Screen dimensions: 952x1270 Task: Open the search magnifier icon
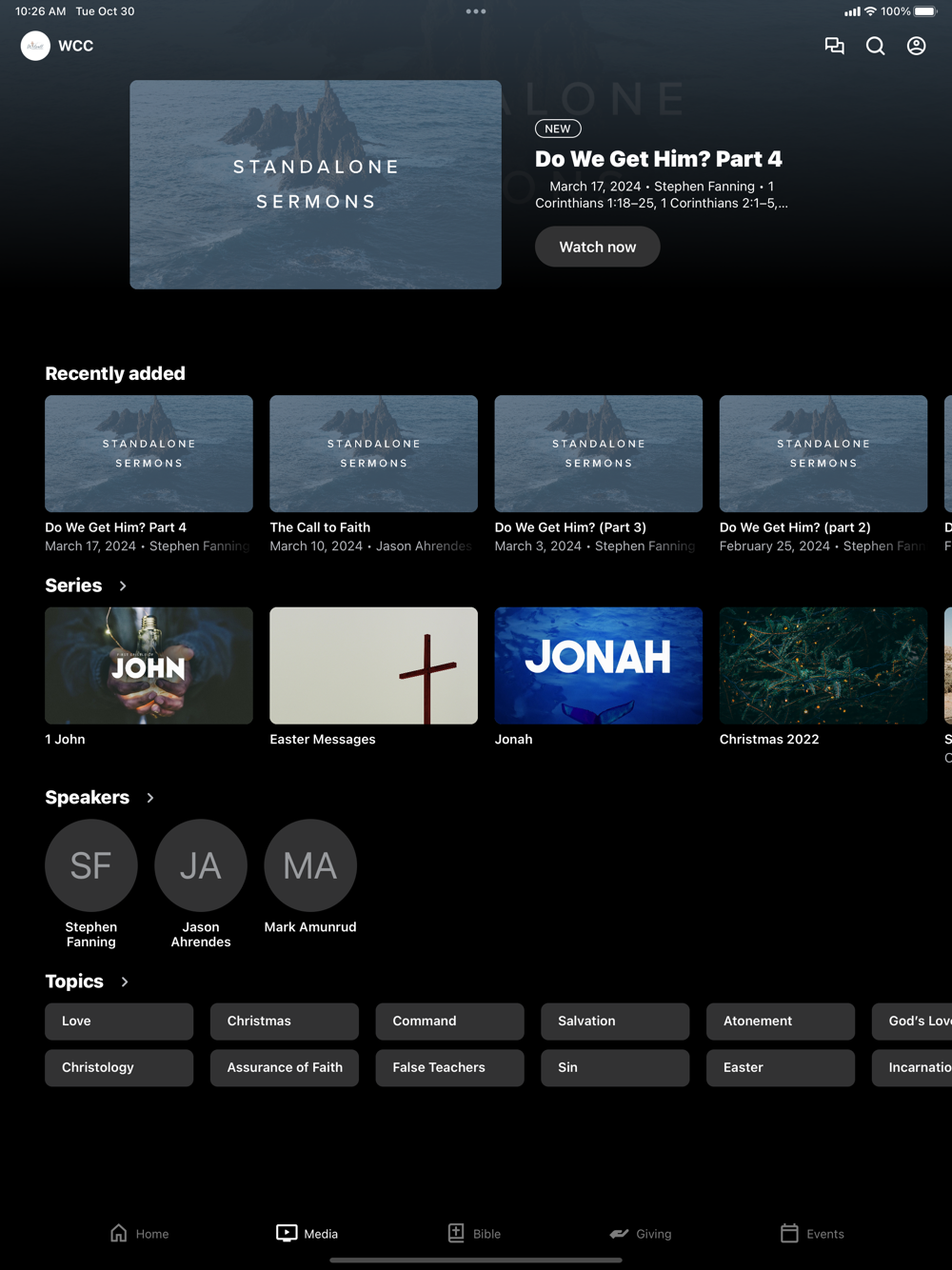point(875,46)
